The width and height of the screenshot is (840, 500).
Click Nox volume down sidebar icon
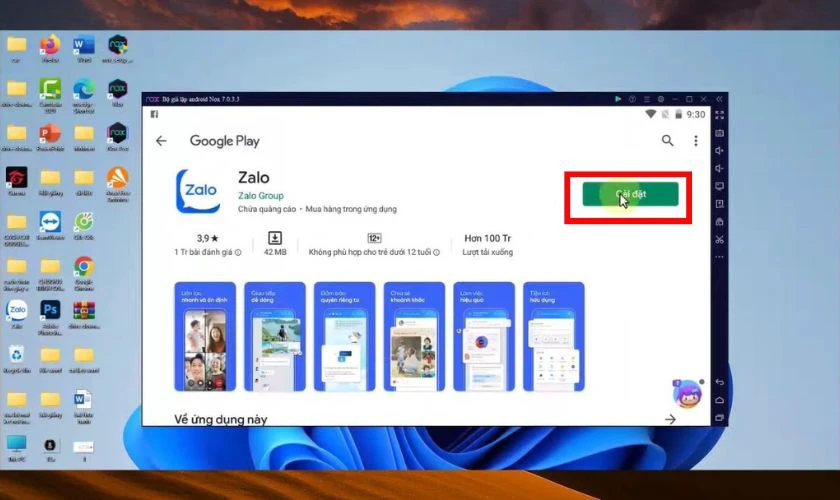coord(719,168)
